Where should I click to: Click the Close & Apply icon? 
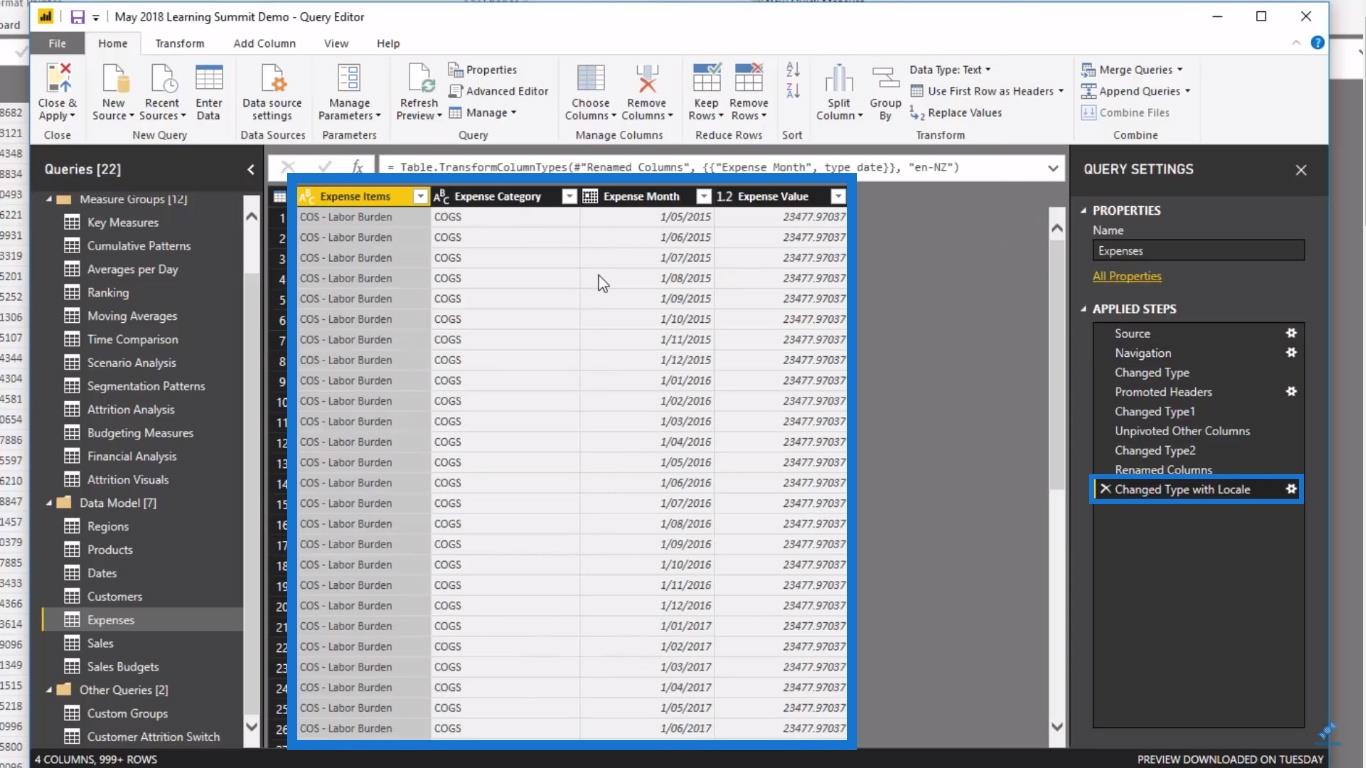click(58, 78)
